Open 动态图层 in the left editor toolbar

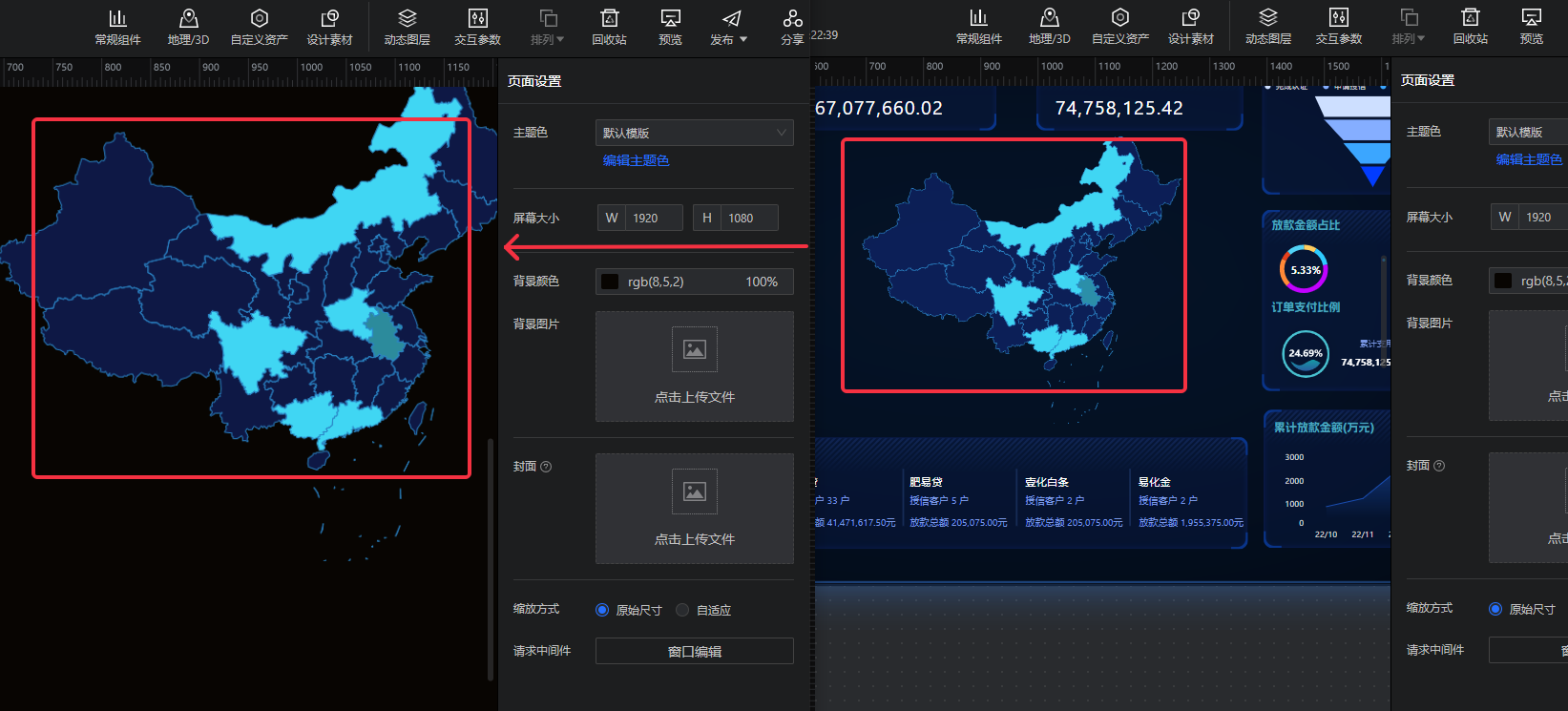click(408, 27)
